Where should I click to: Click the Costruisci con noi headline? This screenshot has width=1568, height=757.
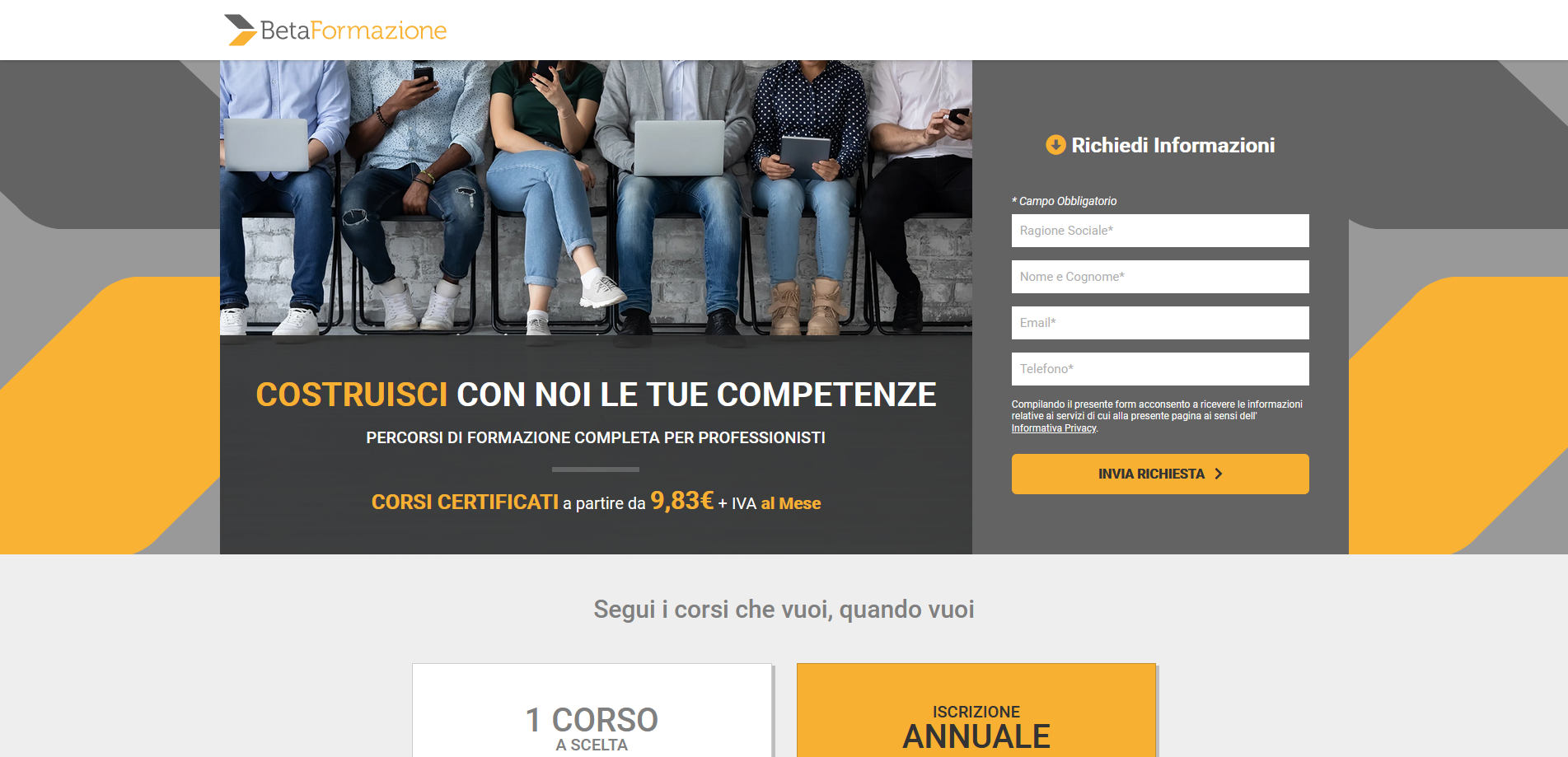[x=596, y=395]
